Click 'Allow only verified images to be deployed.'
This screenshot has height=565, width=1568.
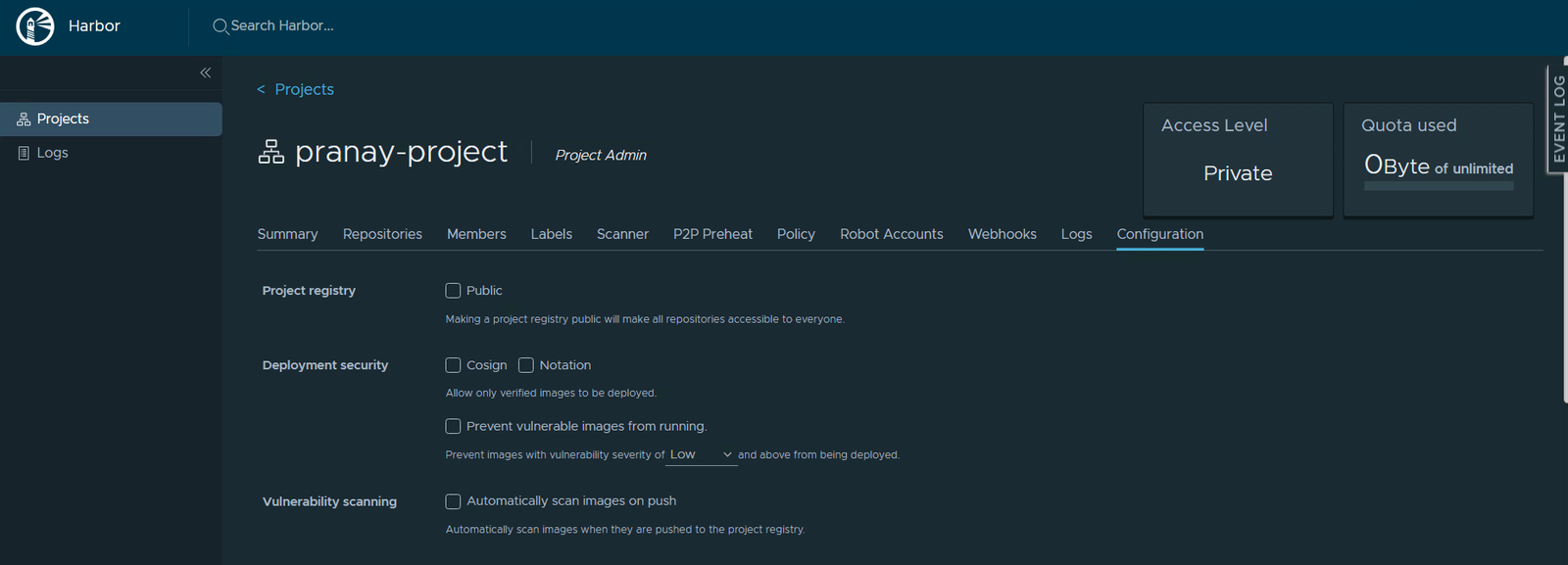pyautogui.click(x=551, y=393)
